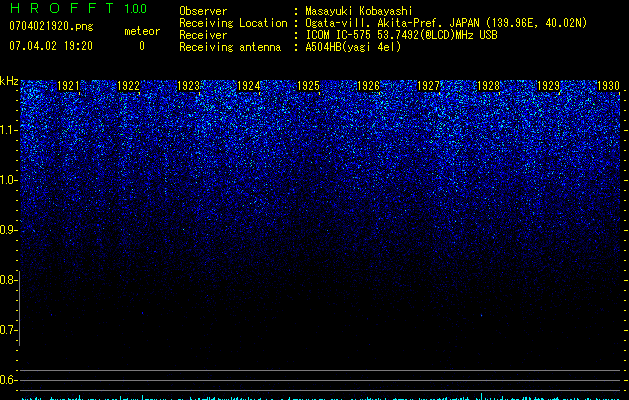
Task: Click the 1930 time marker
Action: [x=608, y=86]
